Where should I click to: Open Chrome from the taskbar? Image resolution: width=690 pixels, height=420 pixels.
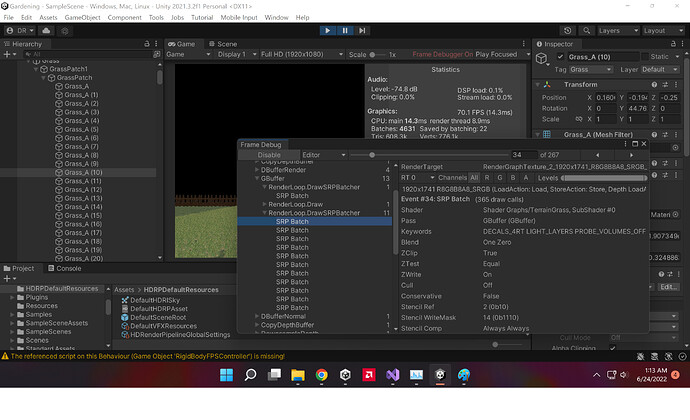[322, 376]
